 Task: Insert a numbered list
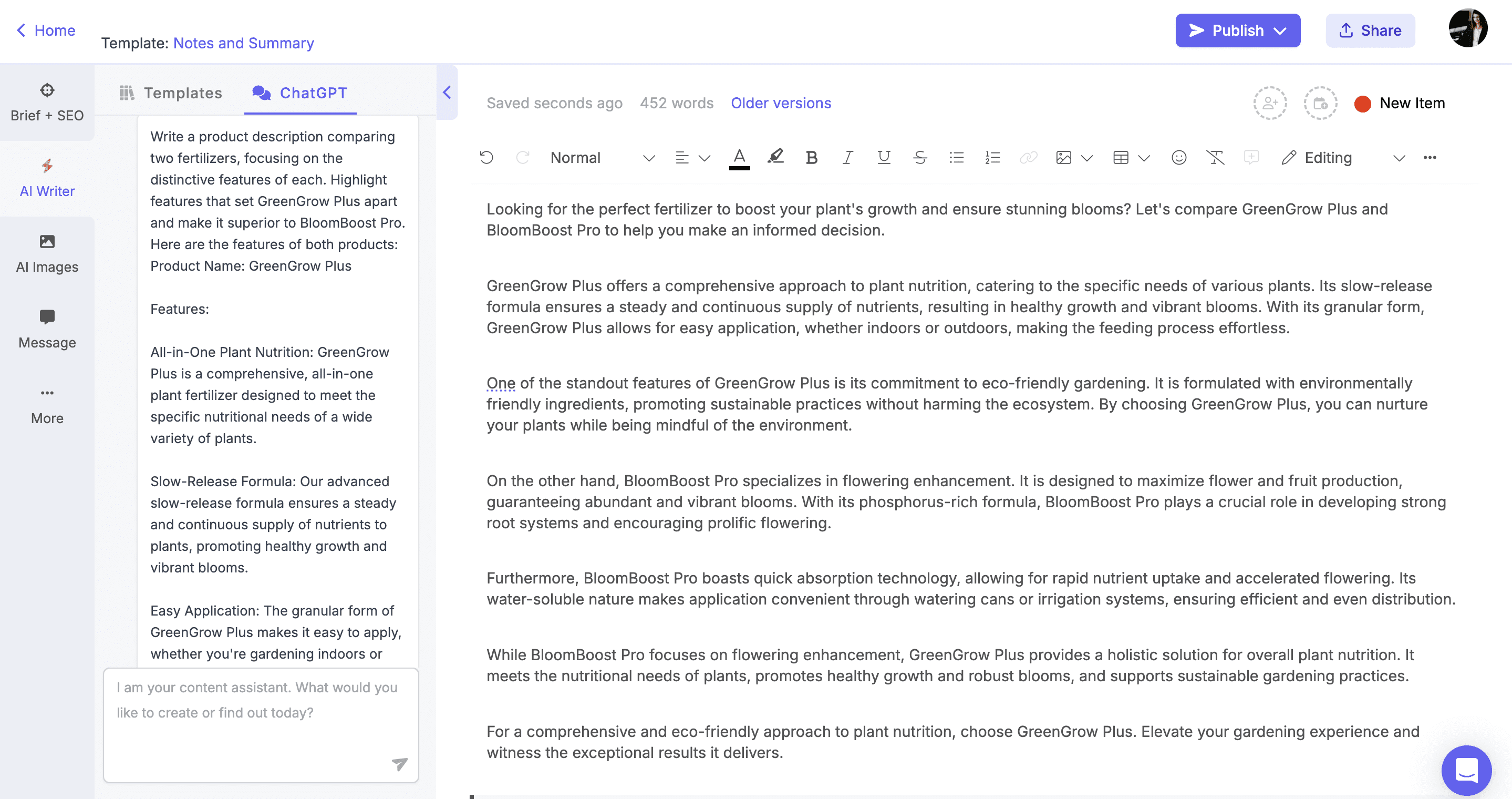point(992,157)
